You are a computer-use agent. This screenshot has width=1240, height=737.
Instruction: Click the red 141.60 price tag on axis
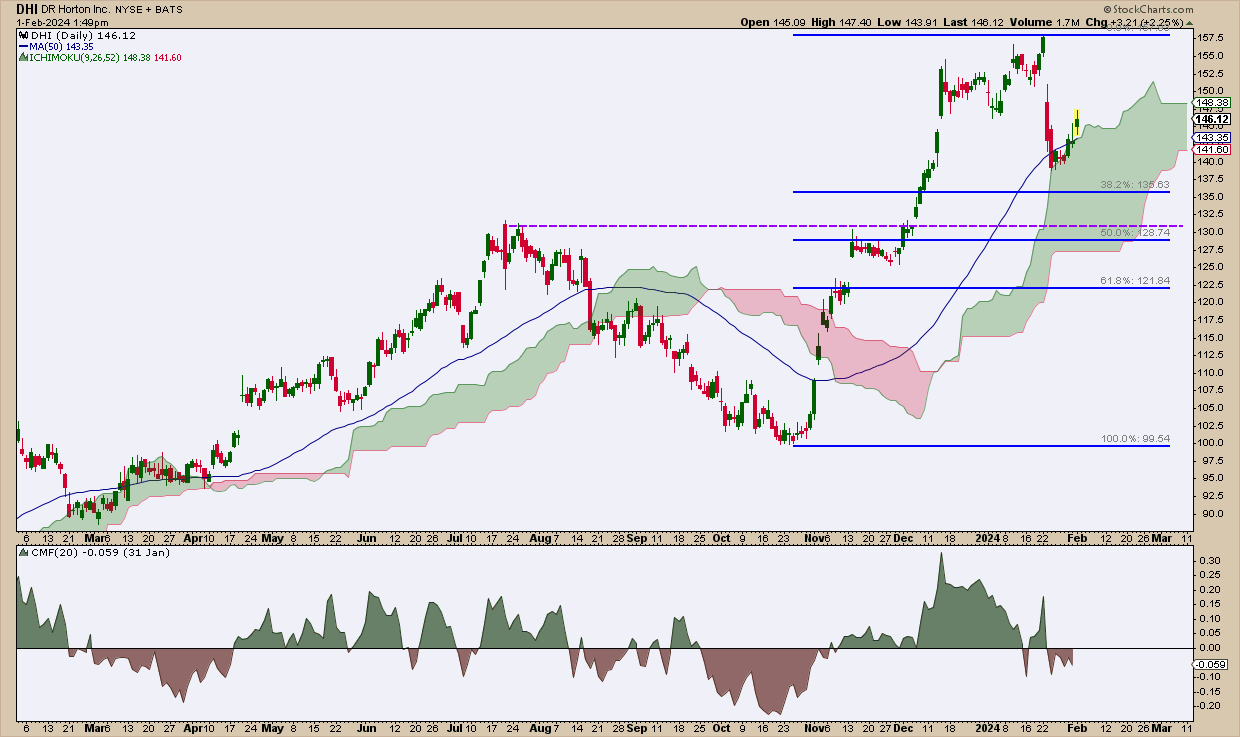point(1212,149)
